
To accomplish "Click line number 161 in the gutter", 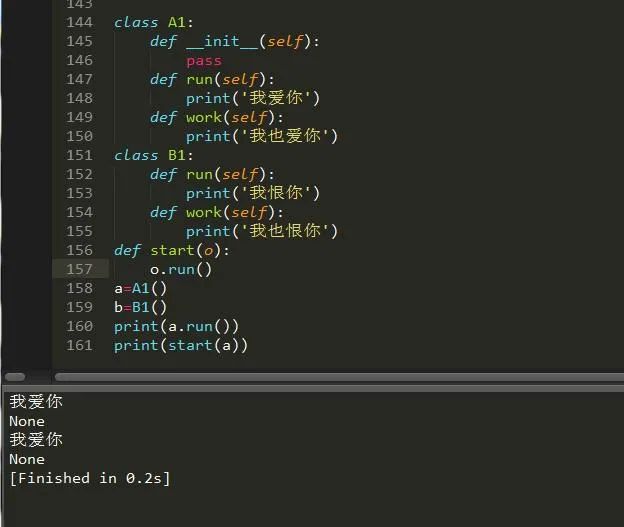I will point(80,345).
